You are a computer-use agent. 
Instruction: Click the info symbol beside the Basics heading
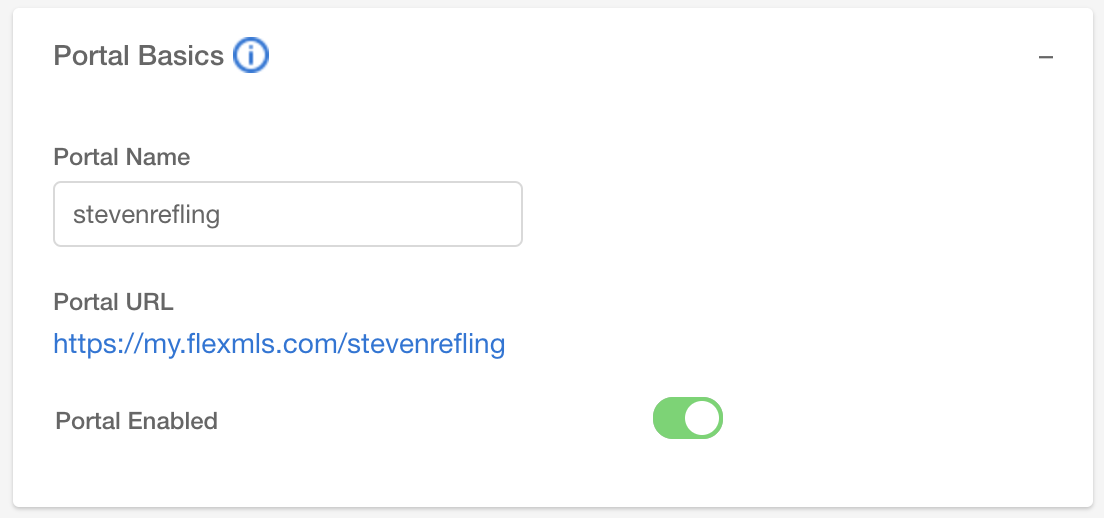[x=251, y=56]
